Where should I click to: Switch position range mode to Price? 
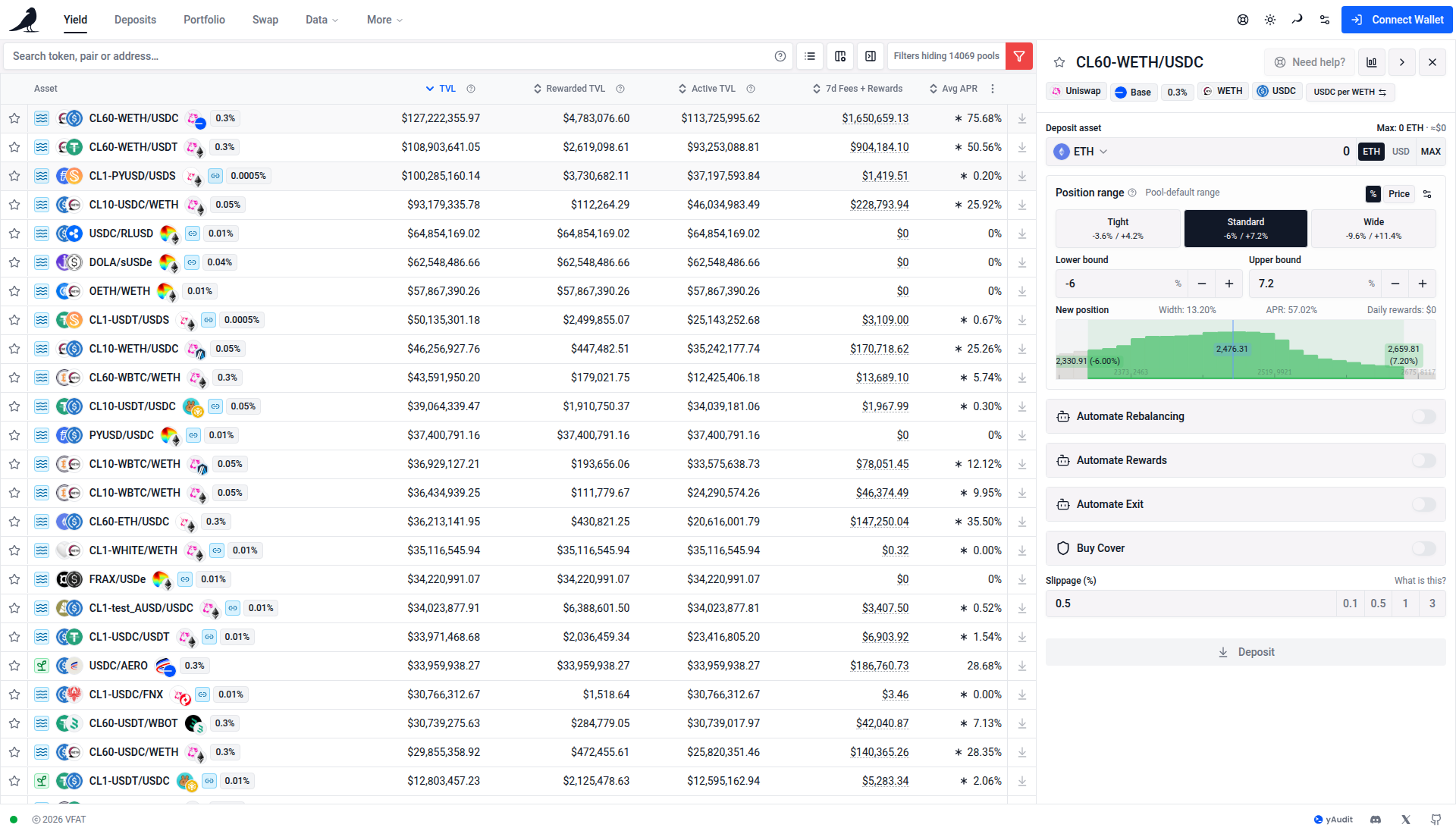click(x=1398, y=194)
